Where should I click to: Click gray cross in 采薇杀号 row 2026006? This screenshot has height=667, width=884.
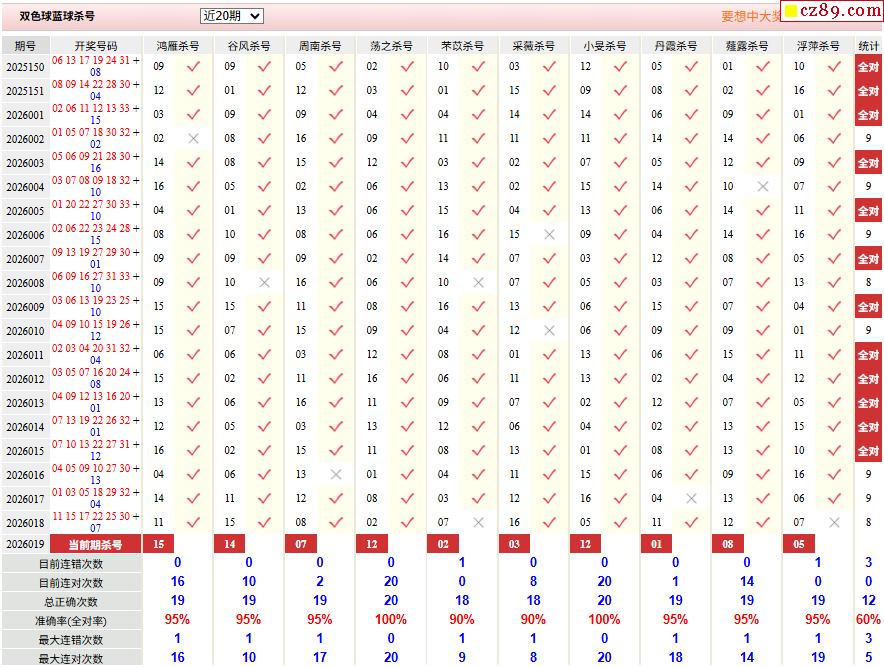click(549, 235)
